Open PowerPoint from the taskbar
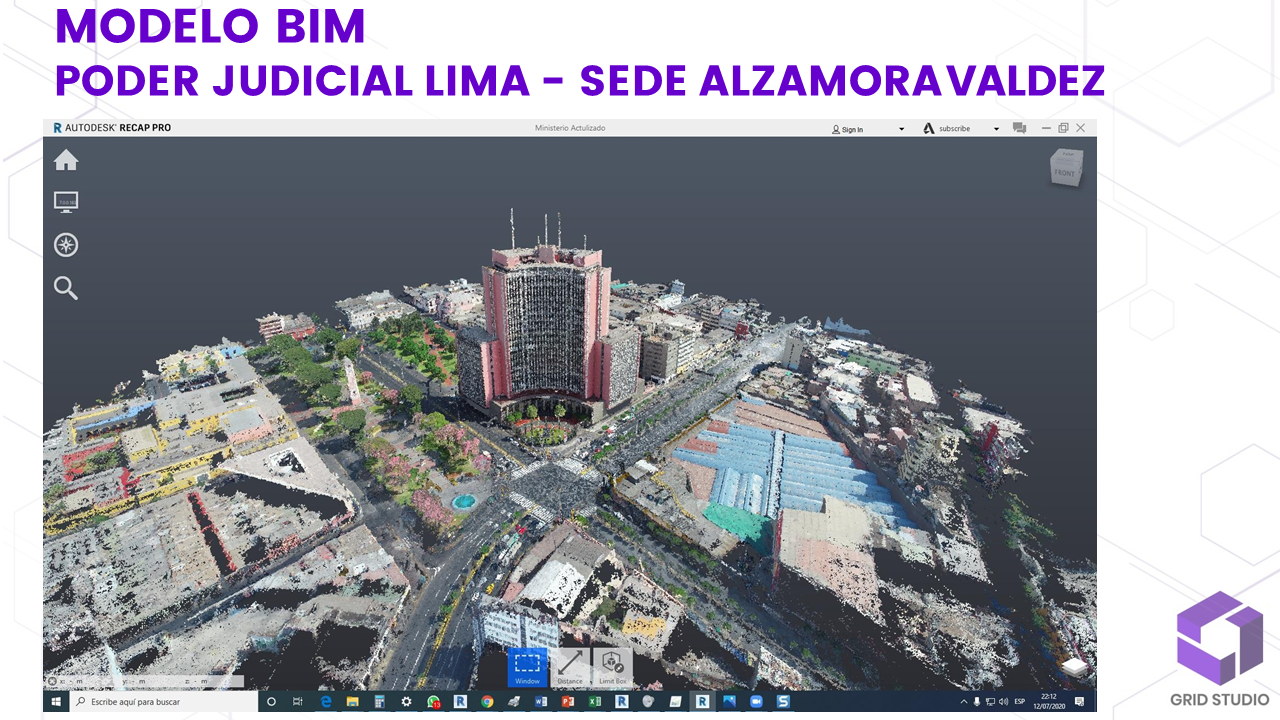Viewport: 1280px width, 720px height. [x=568, y=702]
